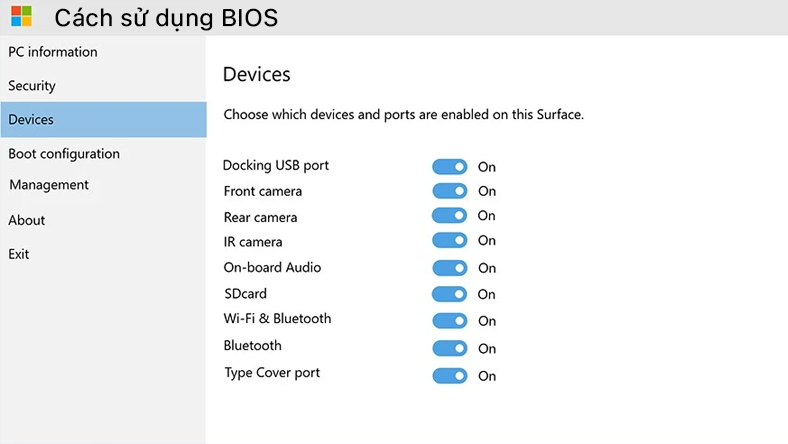Open the PC information page
788x444 pixels.
(x=53, y=52)
